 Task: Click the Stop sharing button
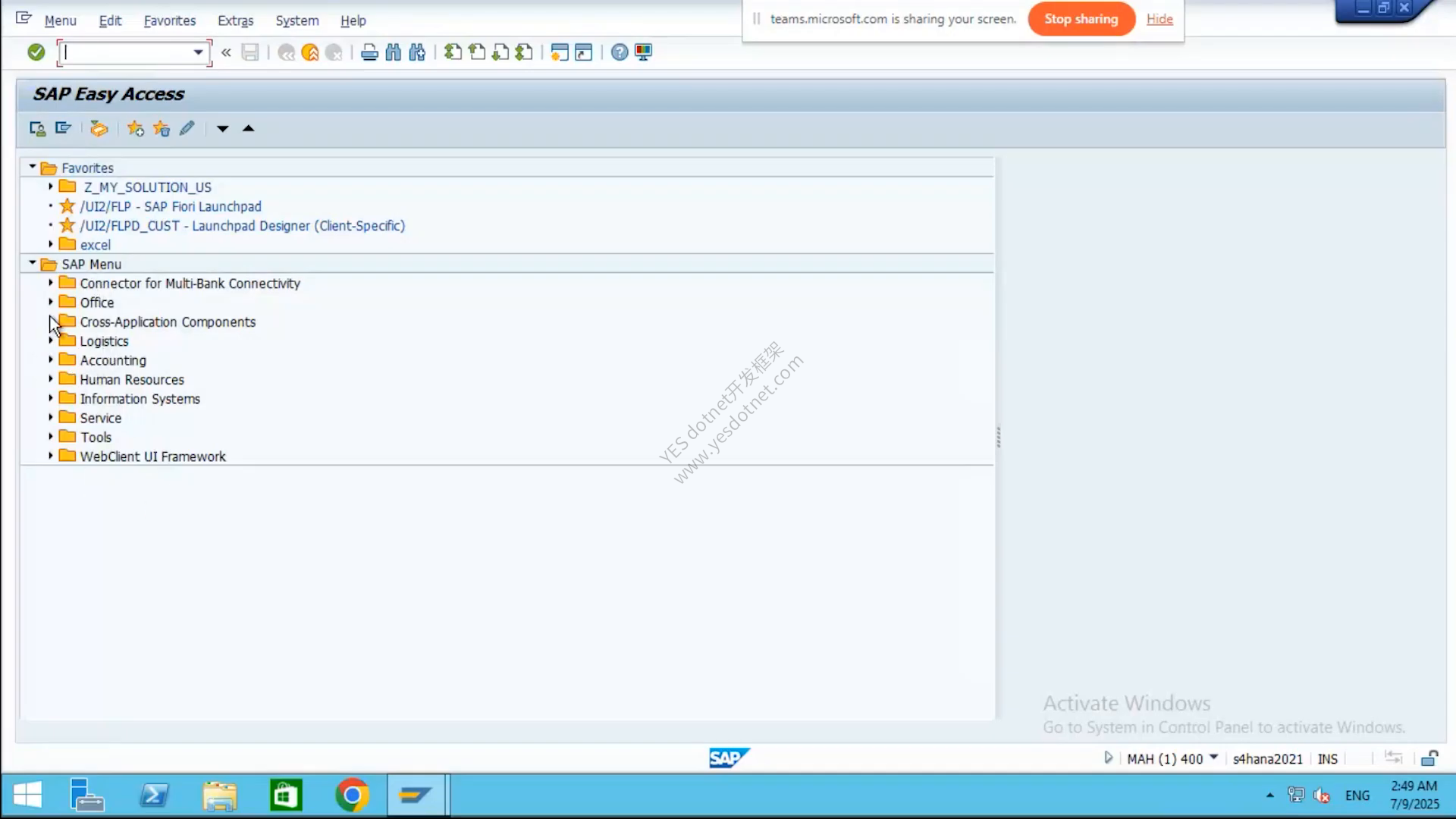pos(1081,19)
